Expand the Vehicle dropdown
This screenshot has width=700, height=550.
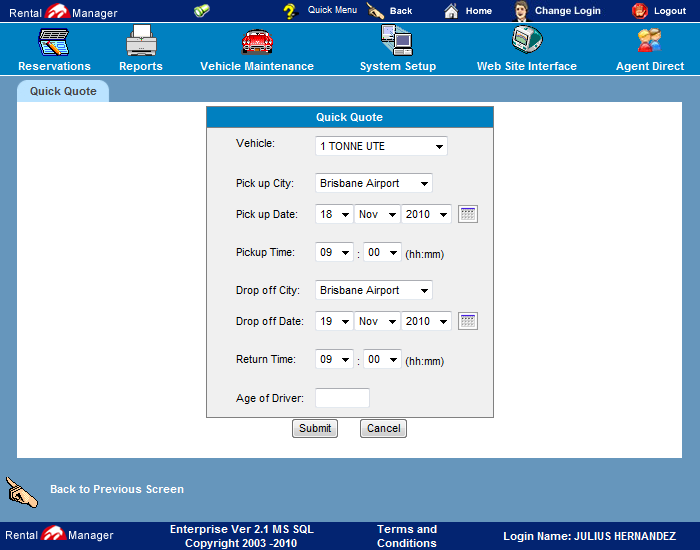click(x=381, y=147)
